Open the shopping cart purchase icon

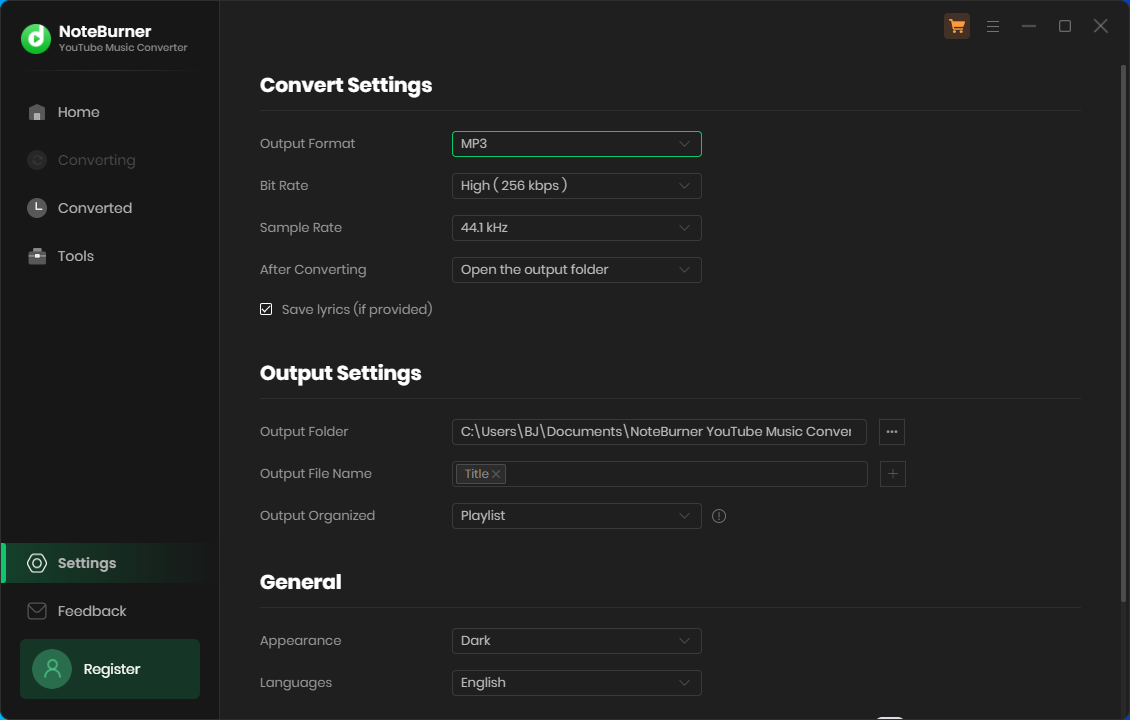coord(956,26)
